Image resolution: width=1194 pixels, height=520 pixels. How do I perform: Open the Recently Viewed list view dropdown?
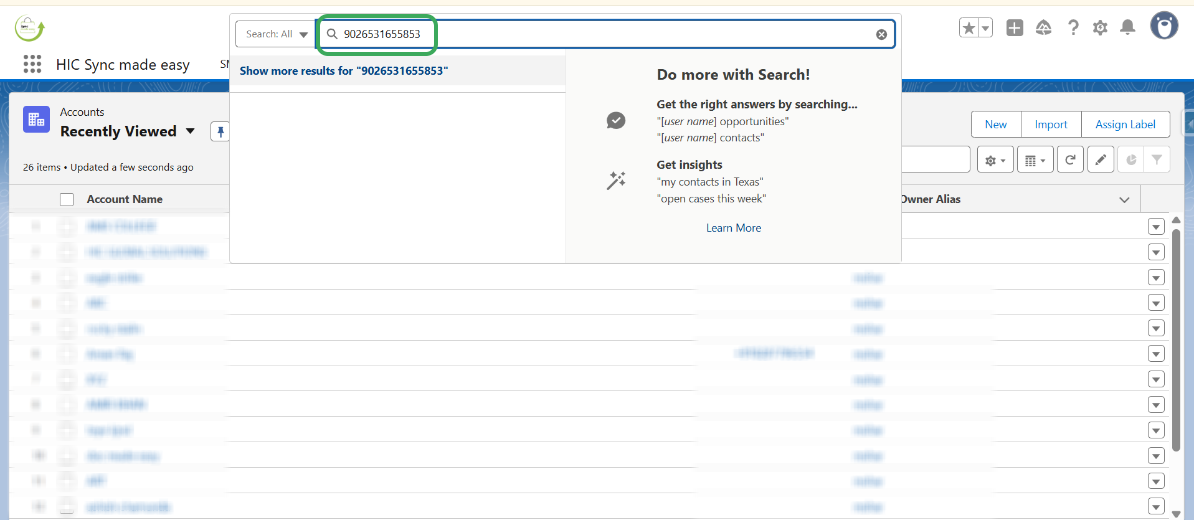pyautogui.click(x=187, y=132)
